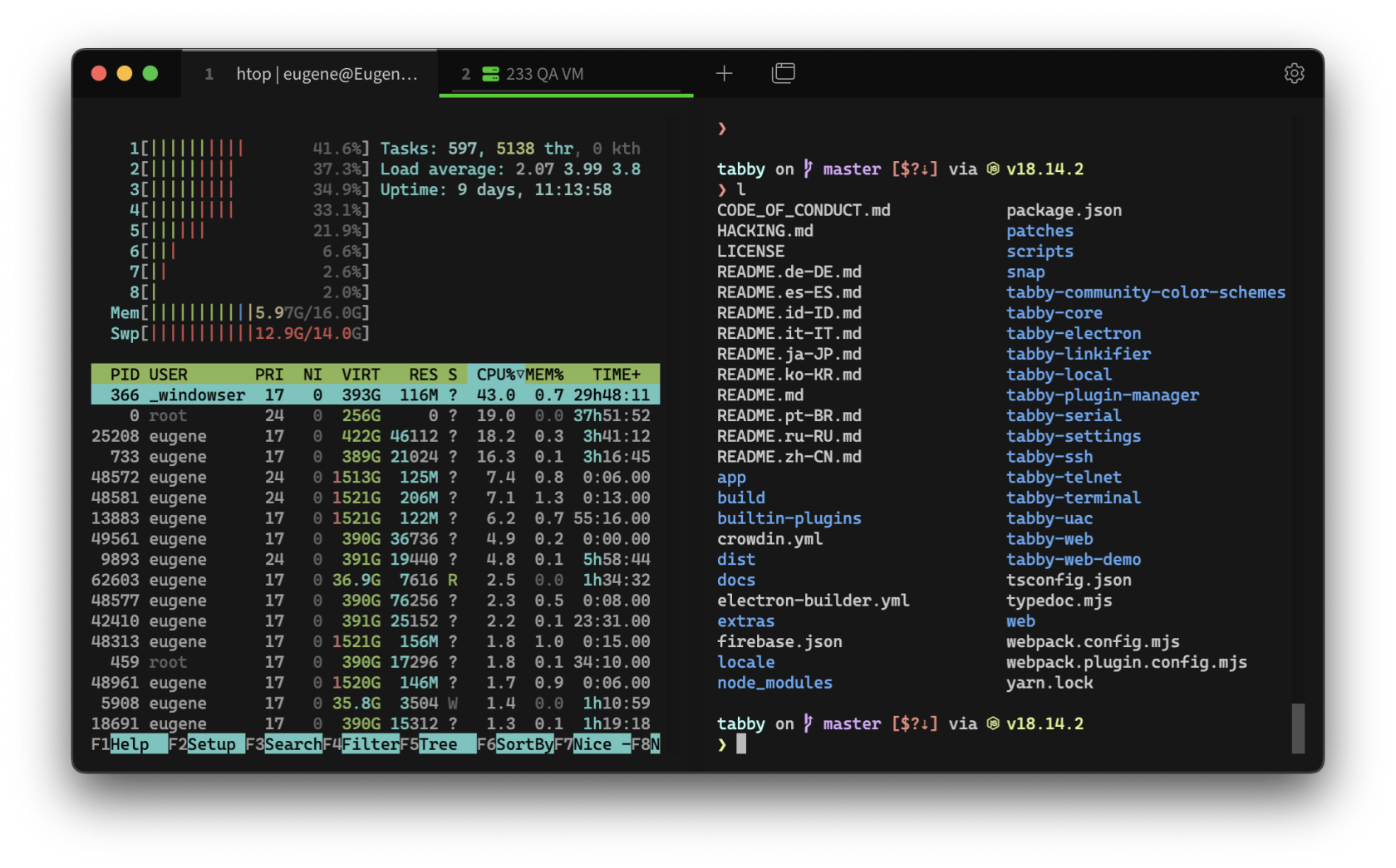Click F3 Search in the htop footer
This screenshot has height=868, width=1396.
(x=284, y=744)
